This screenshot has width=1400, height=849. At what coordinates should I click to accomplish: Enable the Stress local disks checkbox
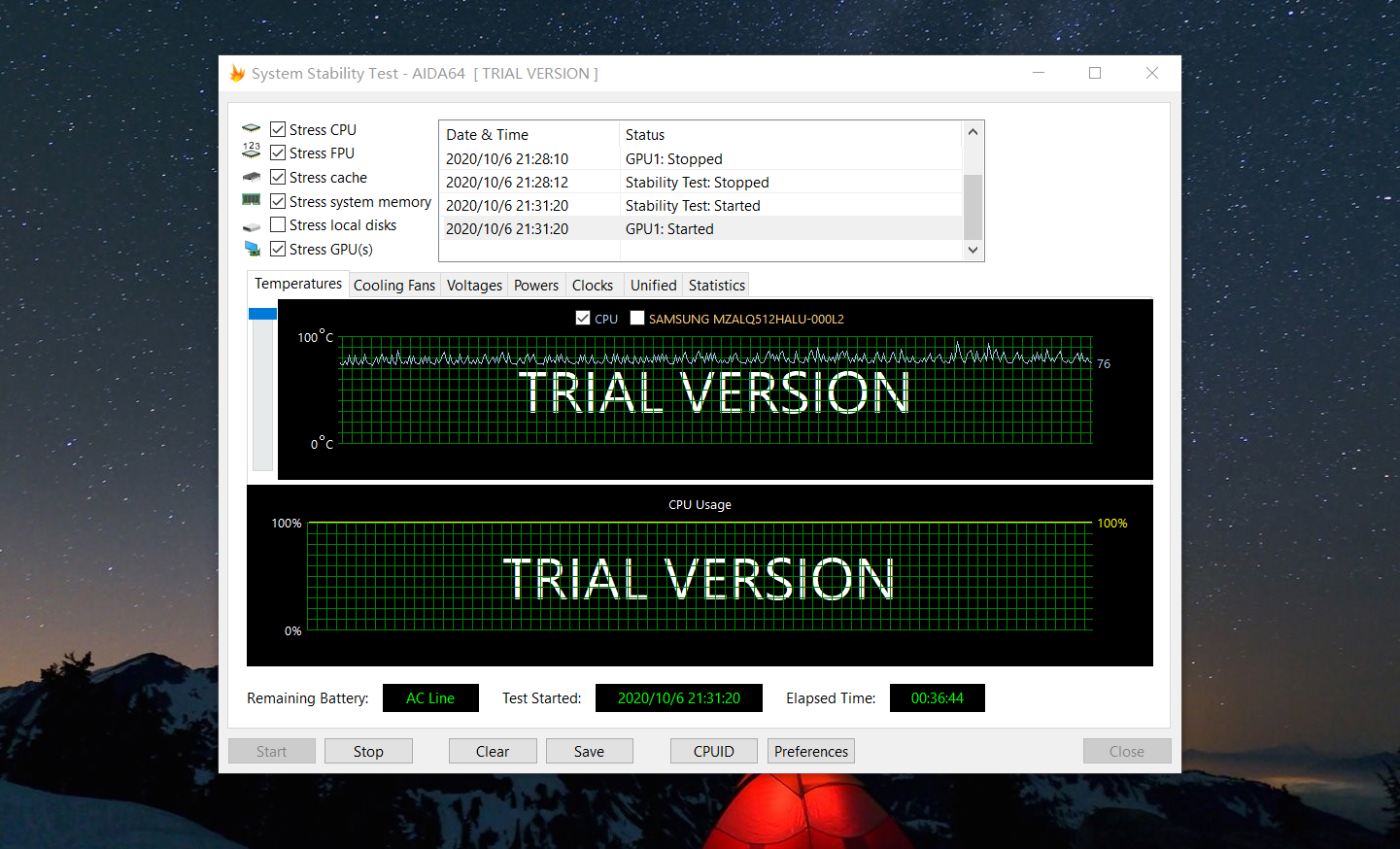(x=278, y=224)
